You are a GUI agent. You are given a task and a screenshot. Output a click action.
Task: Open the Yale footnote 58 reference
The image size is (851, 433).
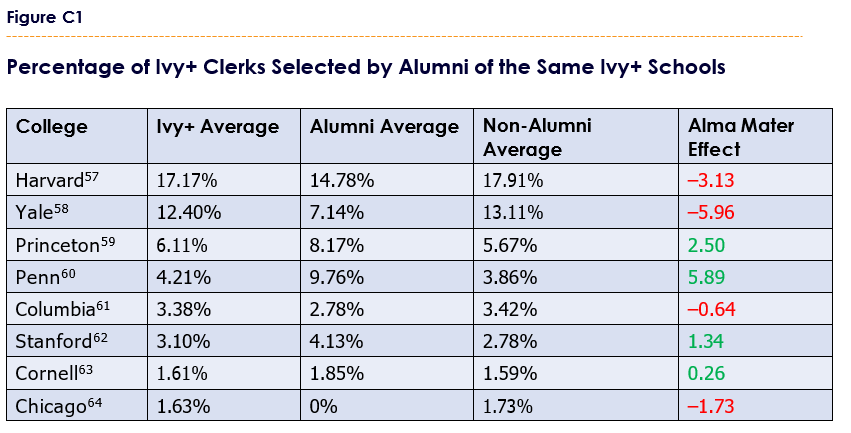point(61,208)
